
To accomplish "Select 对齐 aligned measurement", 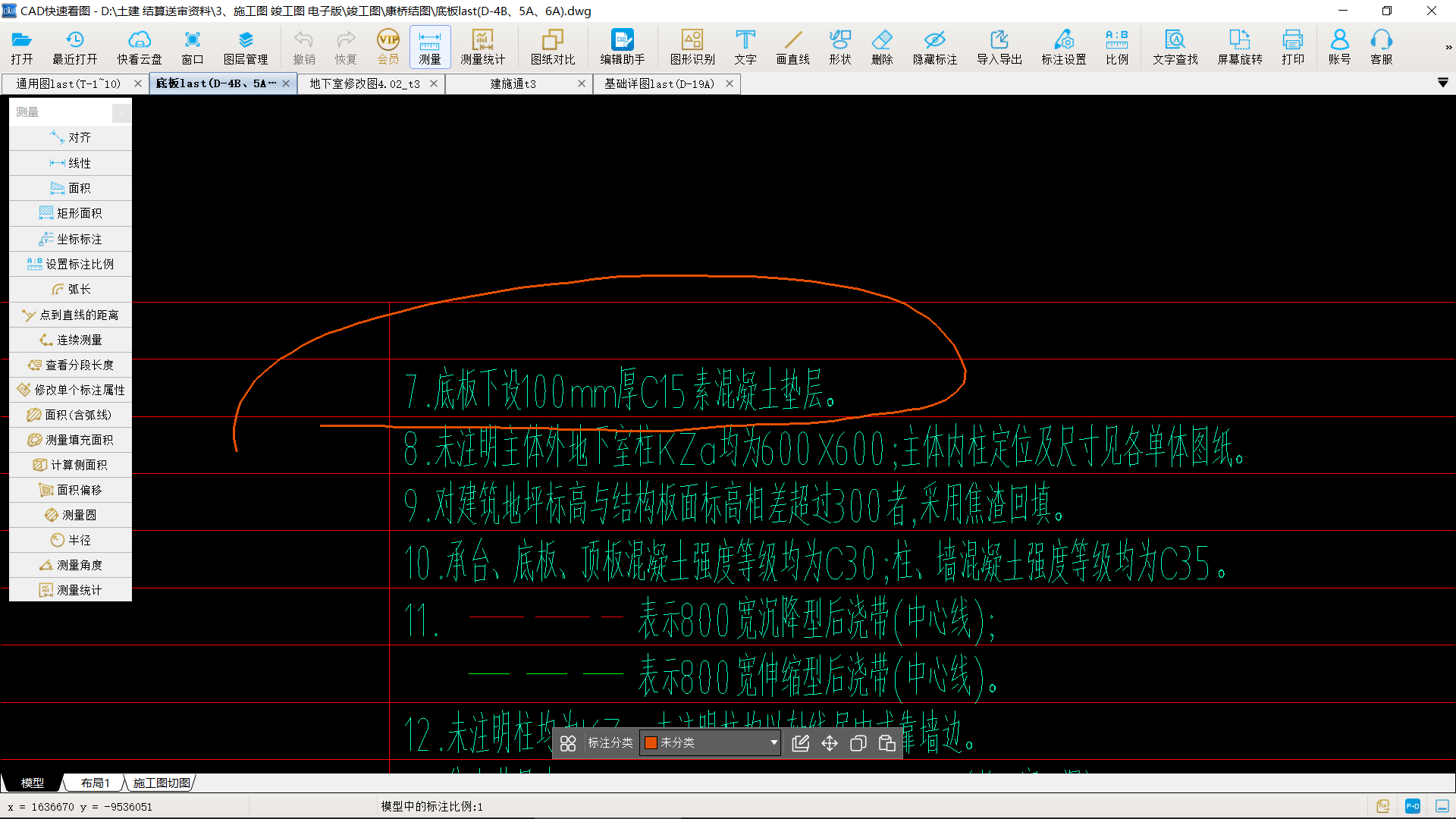I will click(x=71, y=137).
